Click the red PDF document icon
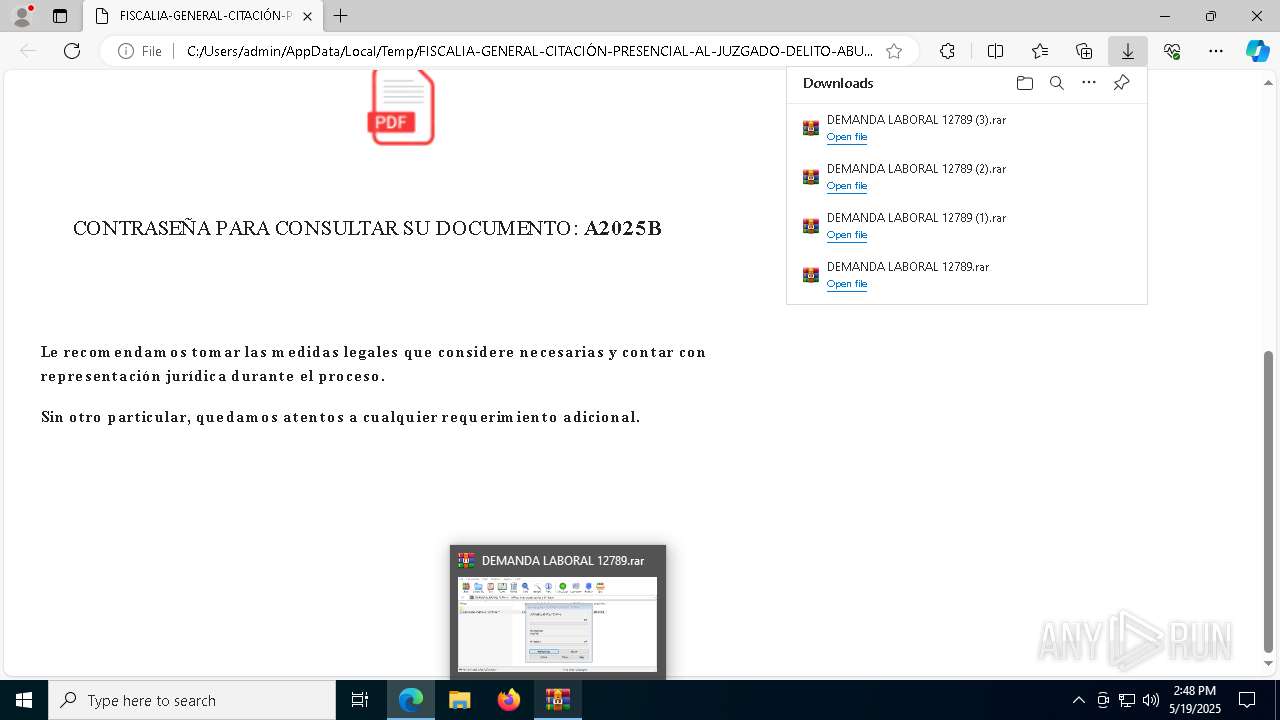 [x=401, y=107]
